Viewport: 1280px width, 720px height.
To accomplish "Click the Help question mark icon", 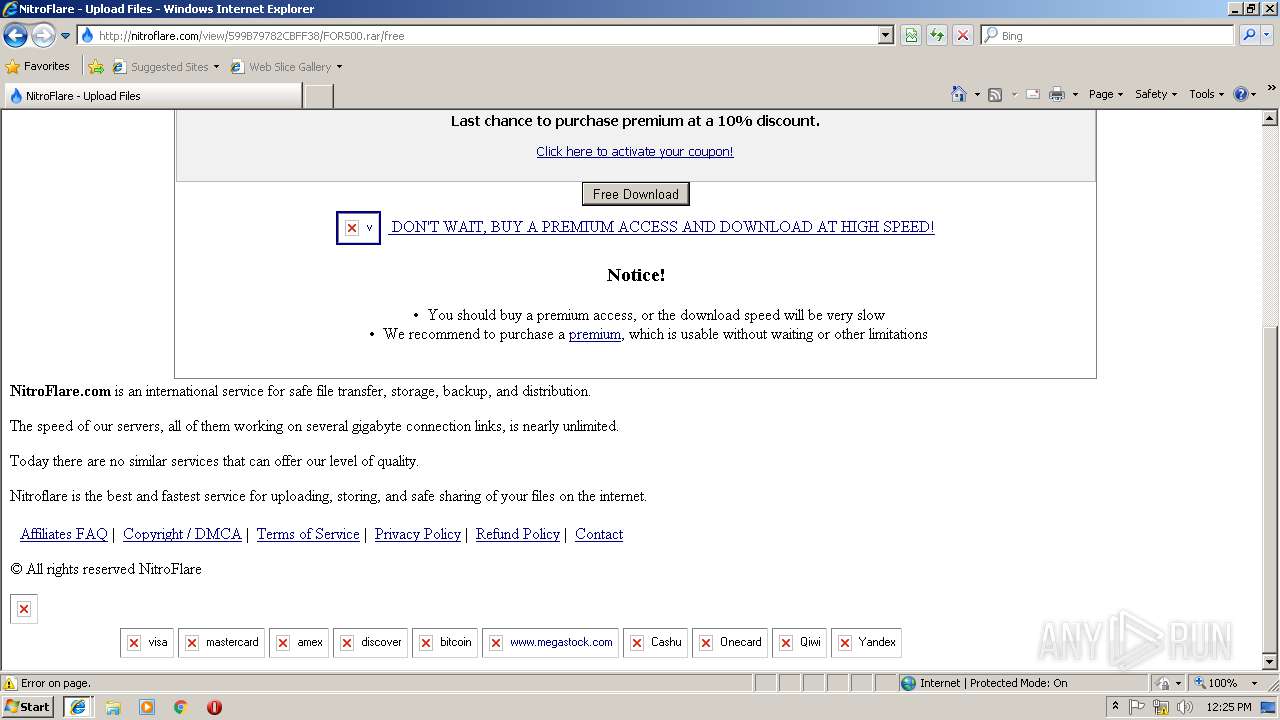I will [x=1241, y=94].
